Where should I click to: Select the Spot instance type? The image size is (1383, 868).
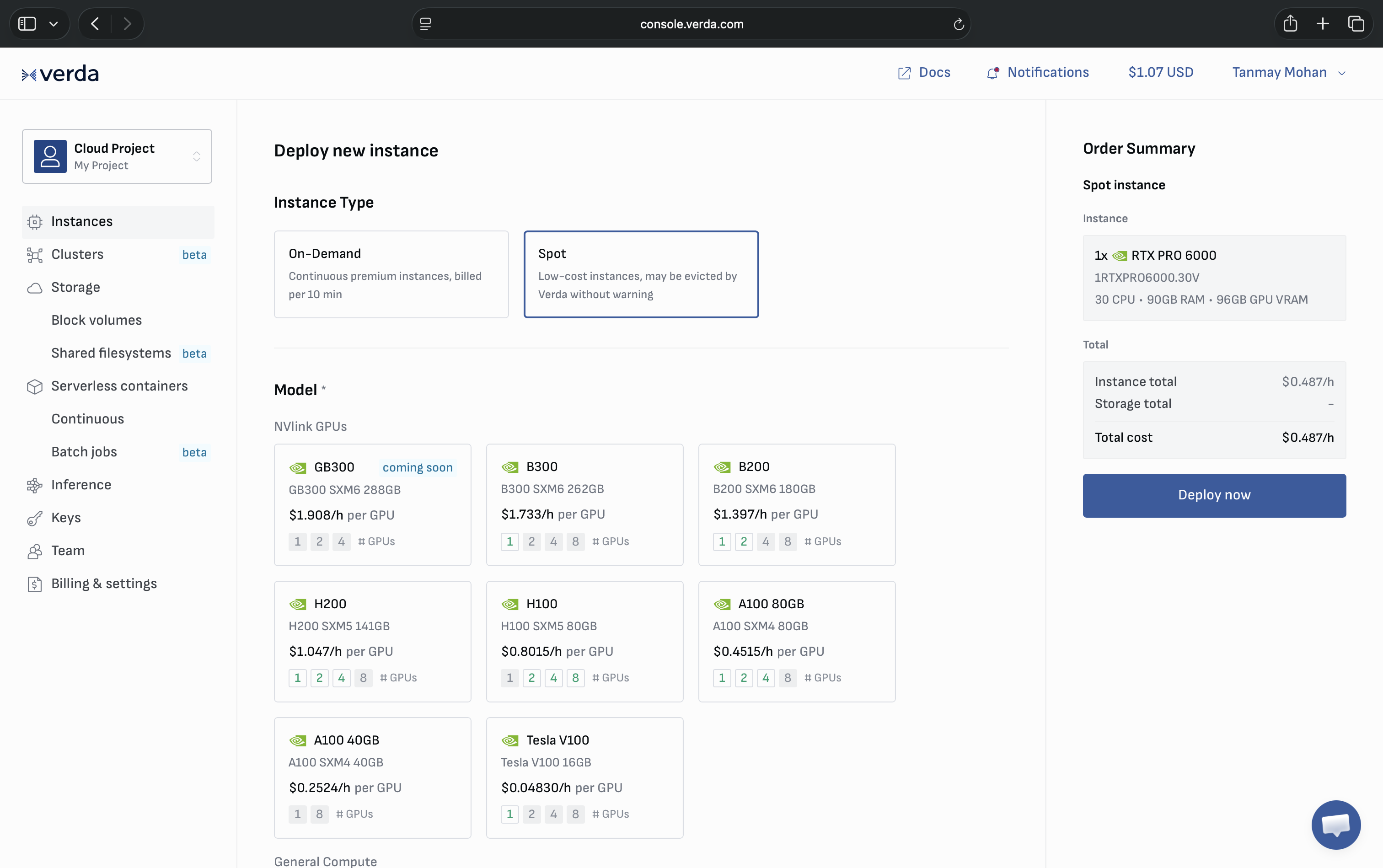point(641,274)
